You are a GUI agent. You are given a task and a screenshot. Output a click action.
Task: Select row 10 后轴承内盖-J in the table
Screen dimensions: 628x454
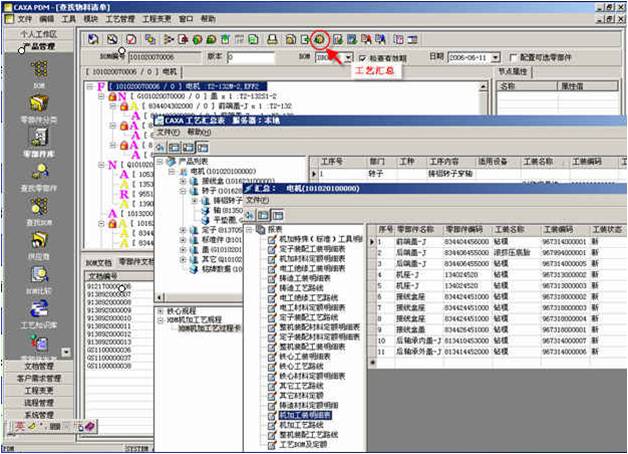[499, 340]
